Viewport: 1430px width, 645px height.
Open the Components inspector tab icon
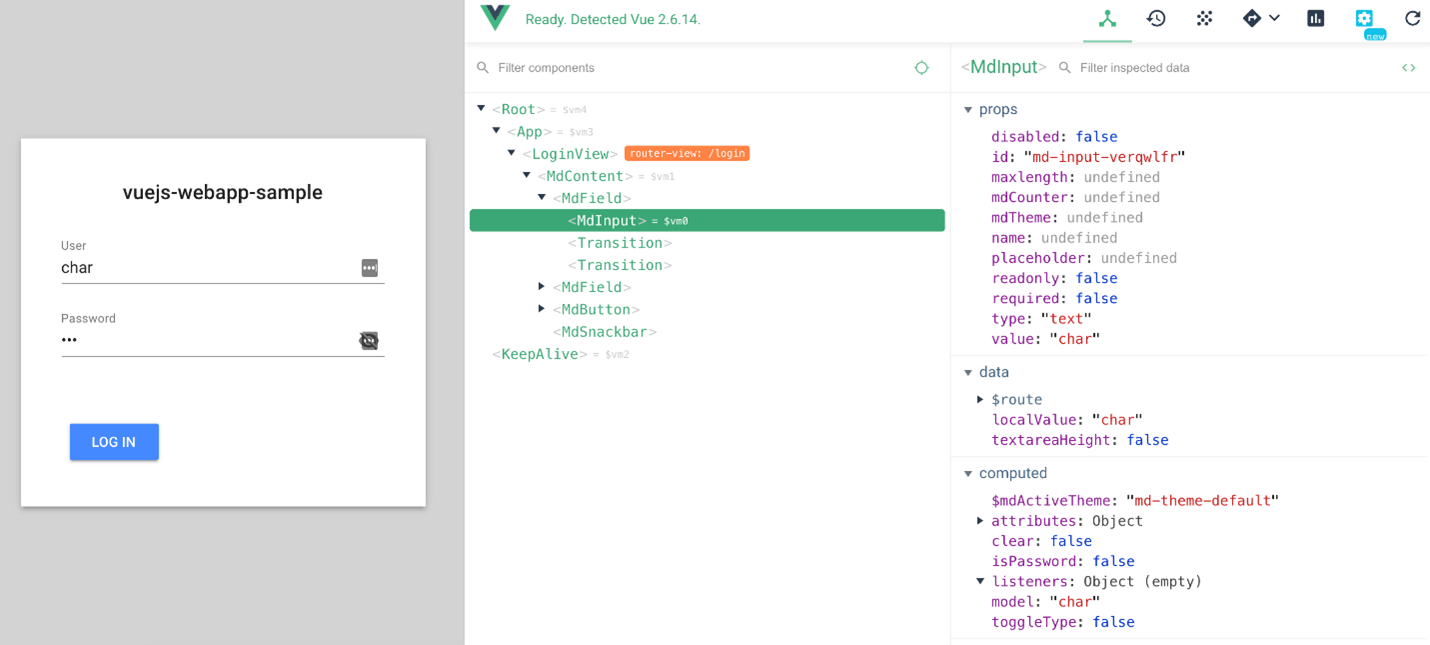pyautogui.click(x=1107, y=19)
